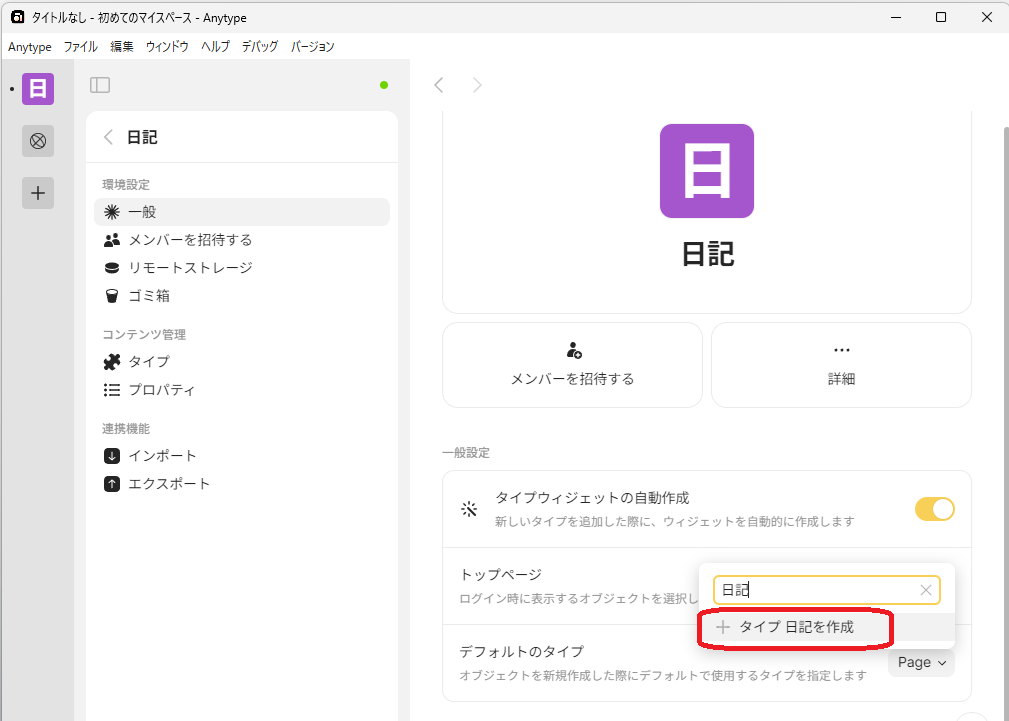Open the ウィンドウ menu
1009x721 pixels.
tap(167, 46)
